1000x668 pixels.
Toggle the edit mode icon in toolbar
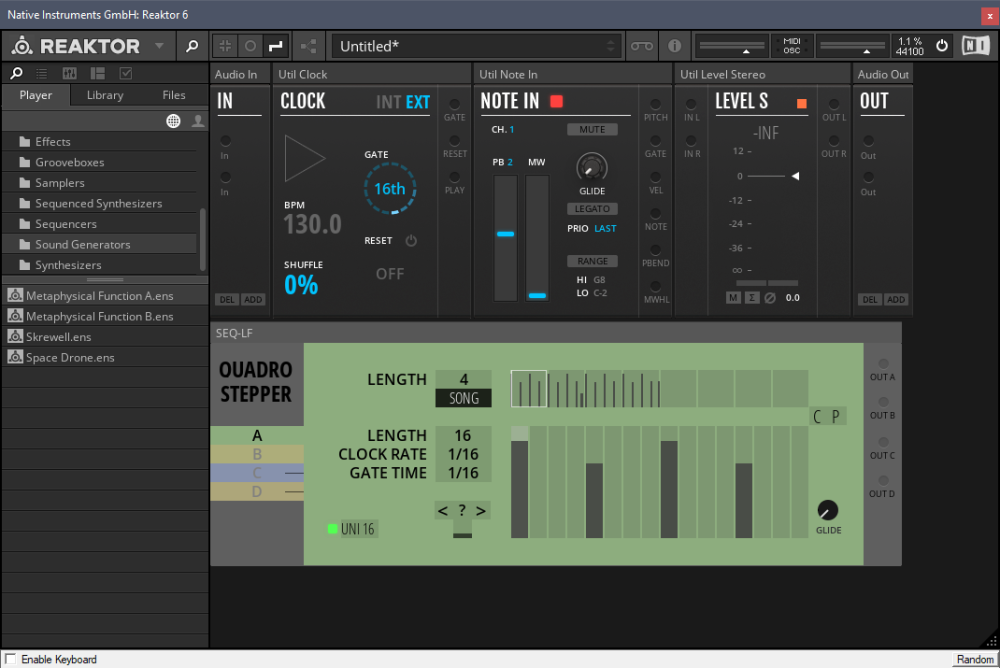click(276, 46)
